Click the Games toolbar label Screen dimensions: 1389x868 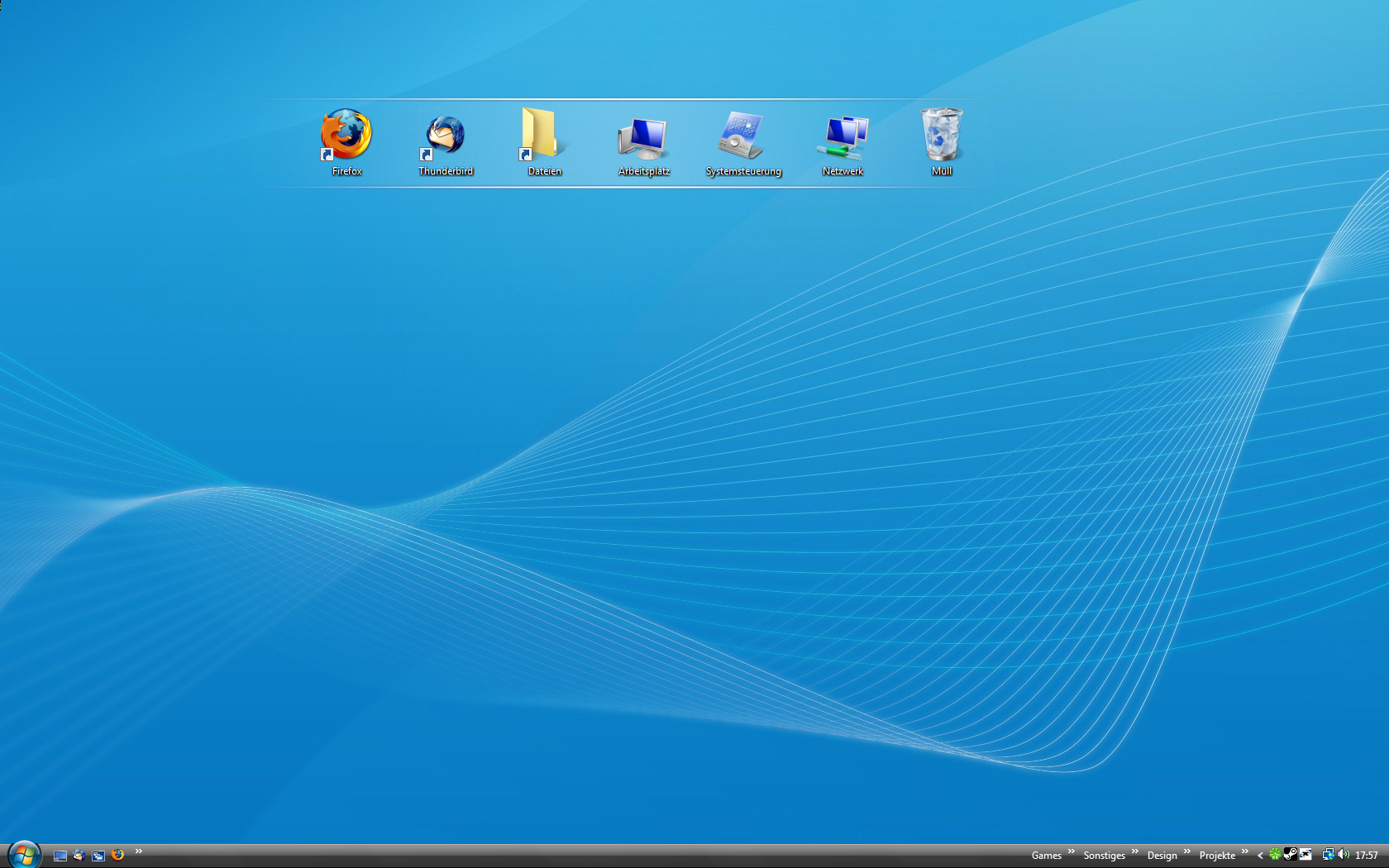1046,856
